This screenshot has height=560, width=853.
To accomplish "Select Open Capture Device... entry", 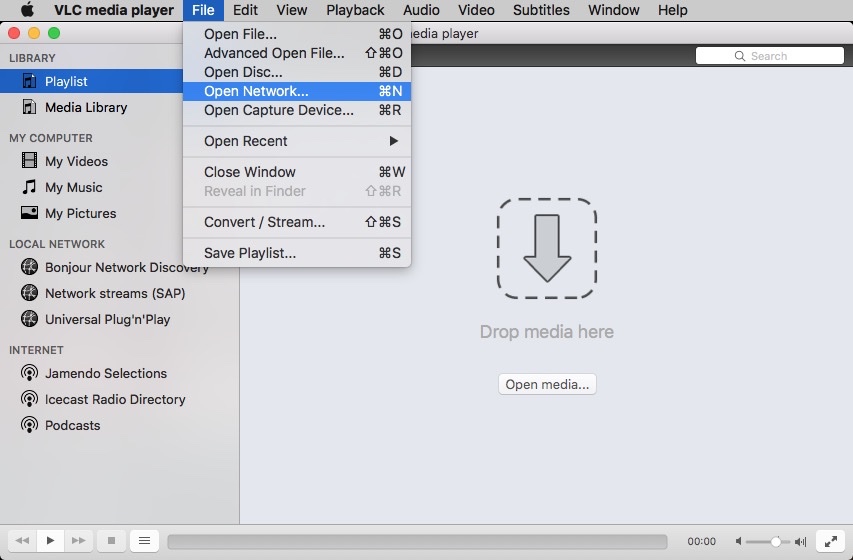I will [296, 110].
